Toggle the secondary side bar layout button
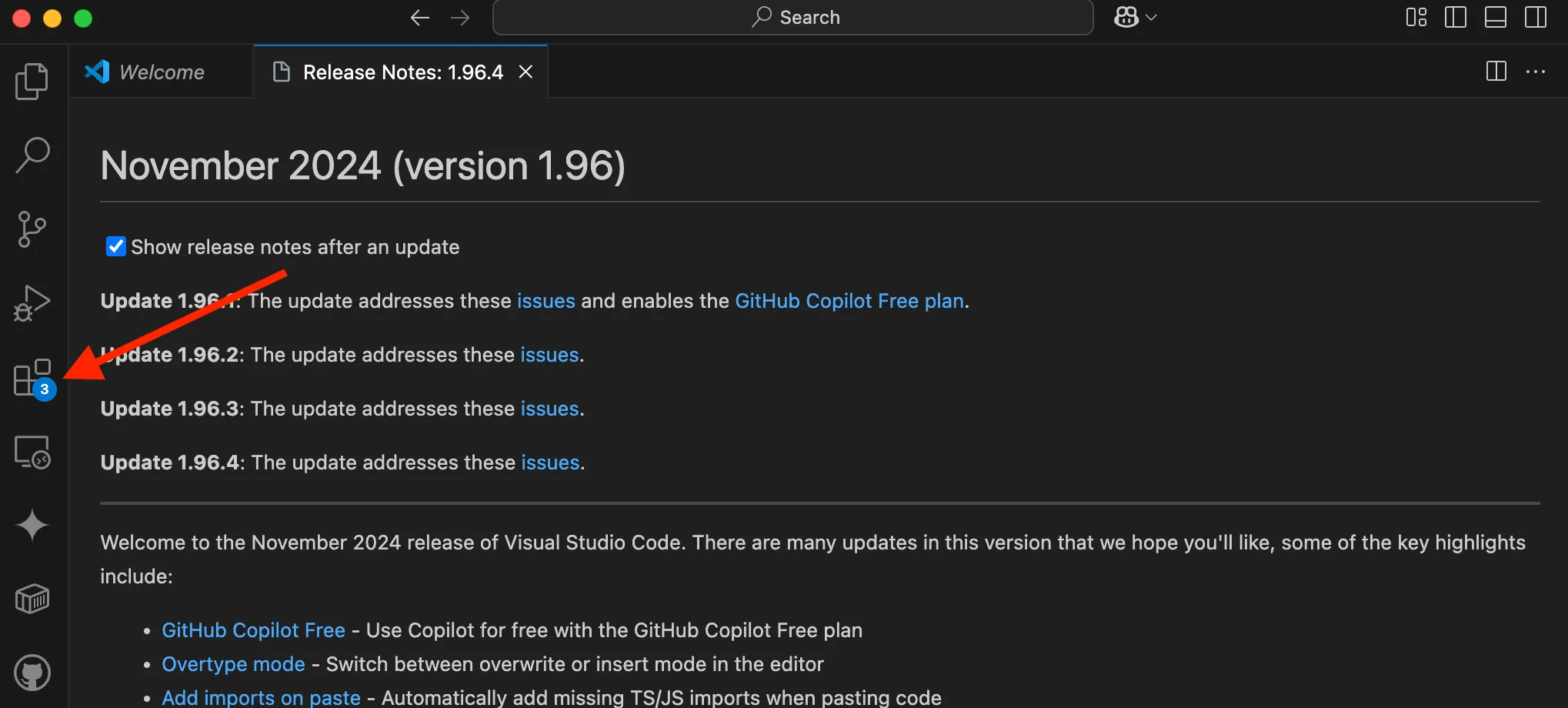 tap(1535, 17)
